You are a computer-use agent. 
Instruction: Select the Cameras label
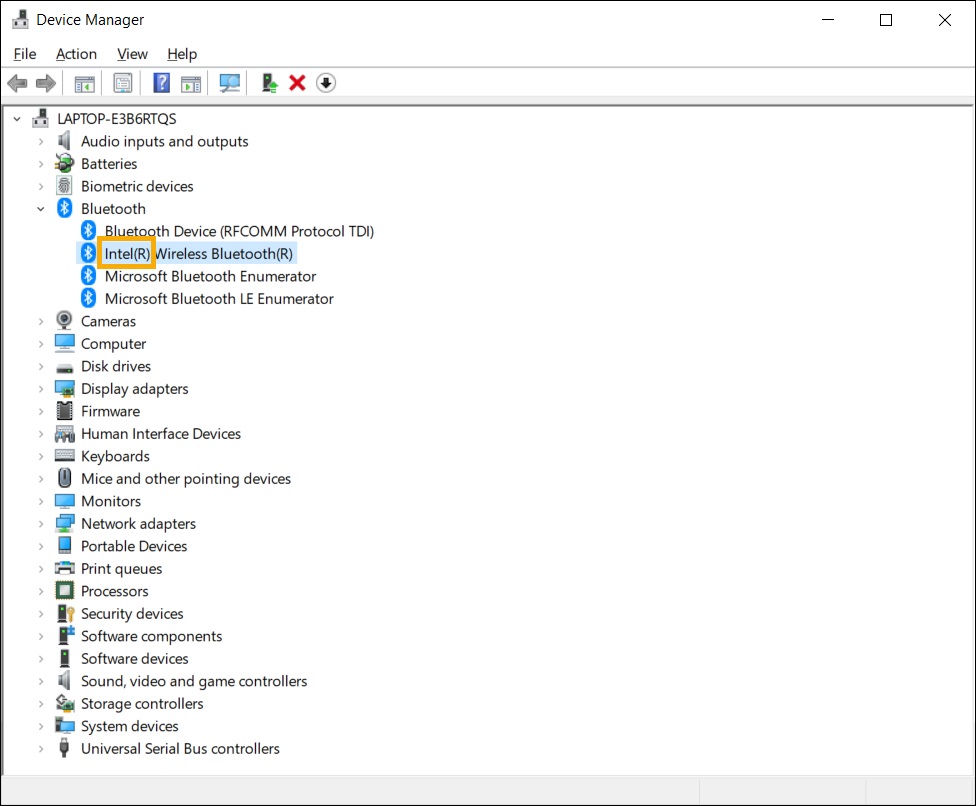pyautogui.click(x=108, y=321)
